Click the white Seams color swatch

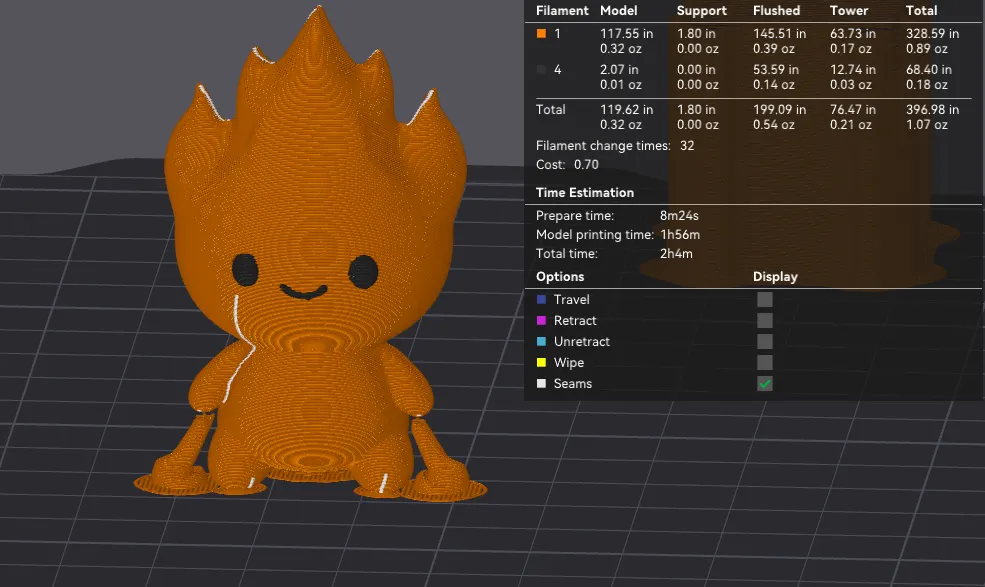541,383
